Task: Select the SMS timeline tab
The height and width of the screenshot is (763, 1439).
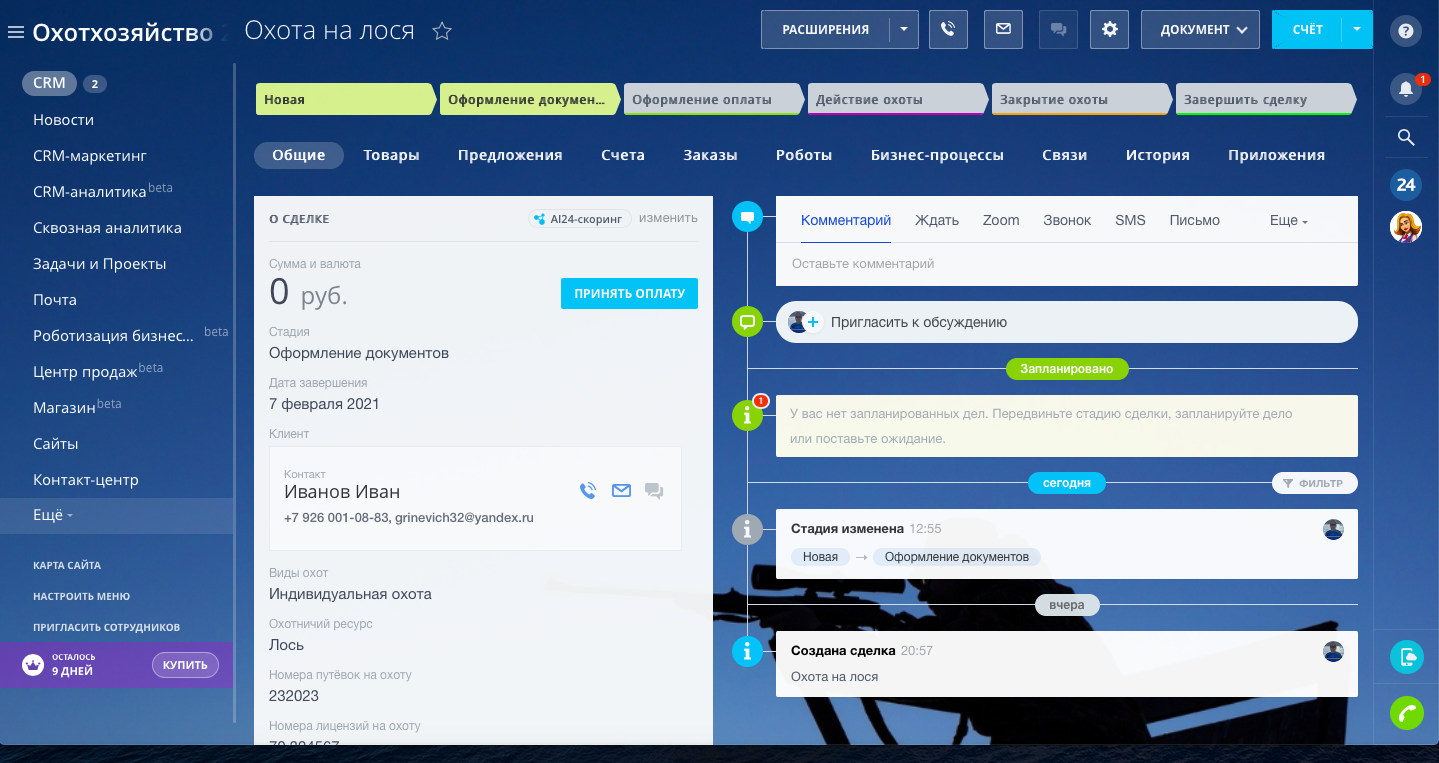Action: point(1130,220)
